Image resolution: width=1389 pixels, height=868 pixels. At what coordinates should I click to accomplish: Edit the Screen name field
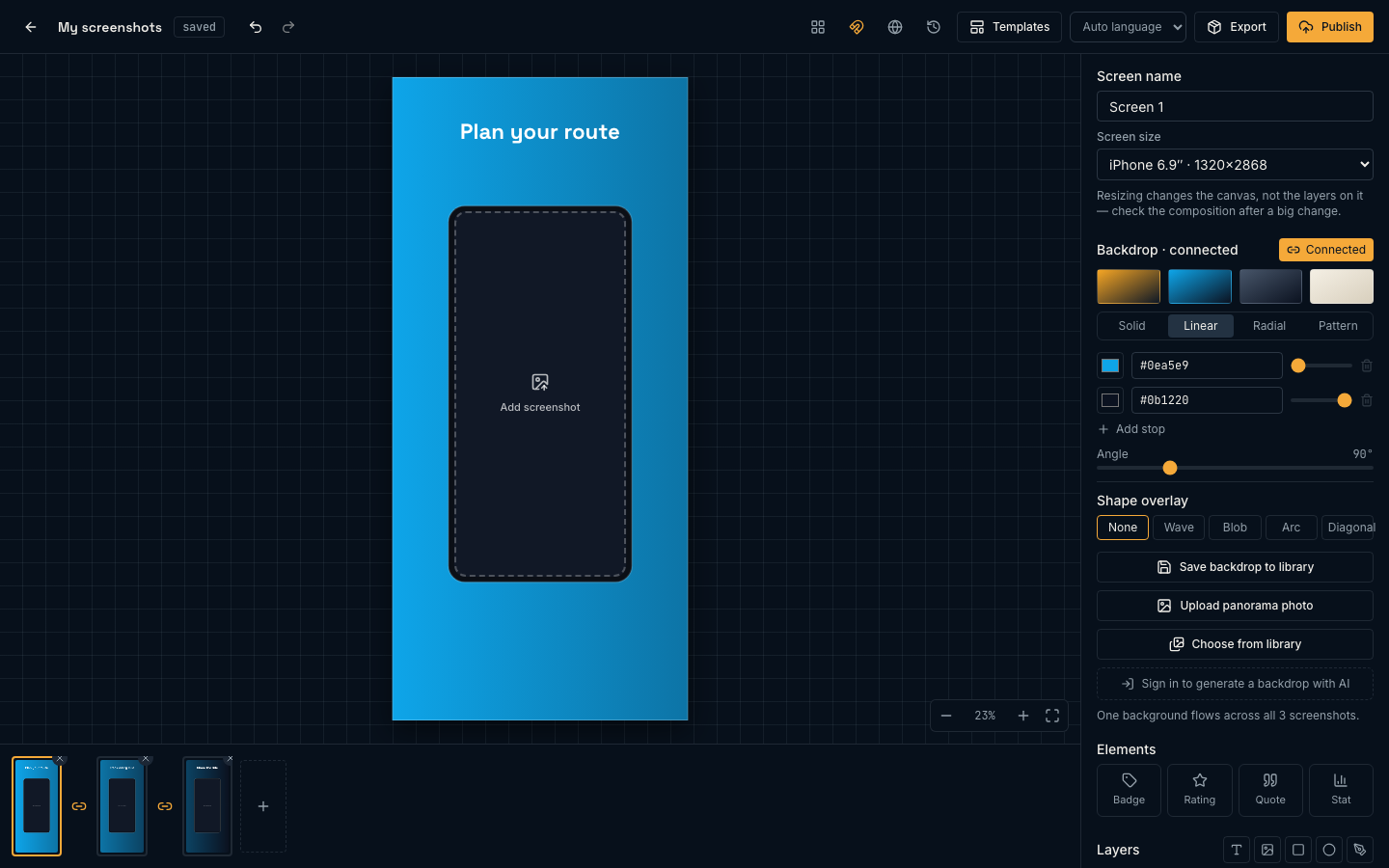pos(1235,106)
